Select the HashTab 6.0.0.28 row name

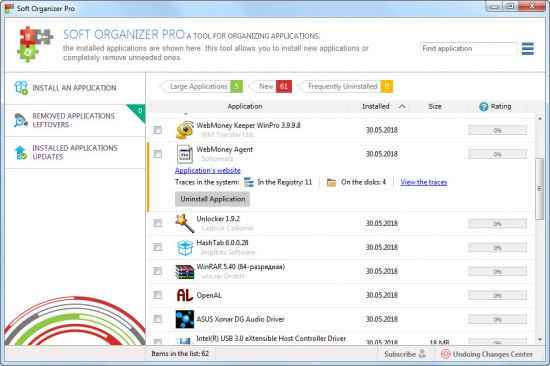tap(222, 242)
